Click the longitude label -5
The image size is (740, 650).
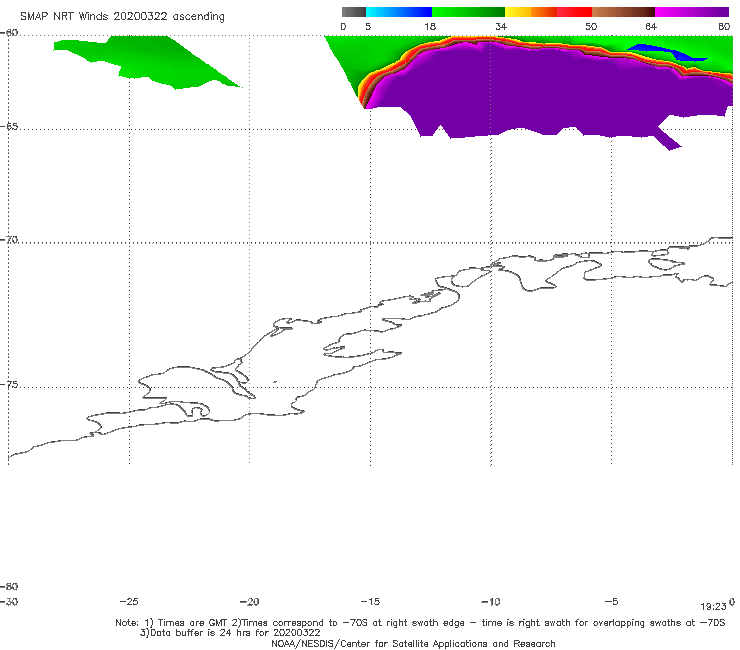(x=611, y=601)
